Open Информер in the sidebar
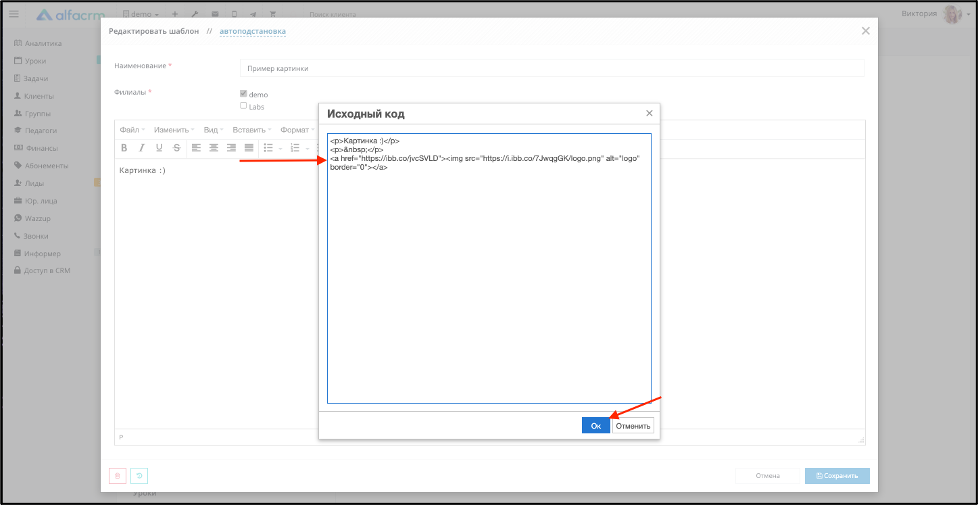 point(37,254)
